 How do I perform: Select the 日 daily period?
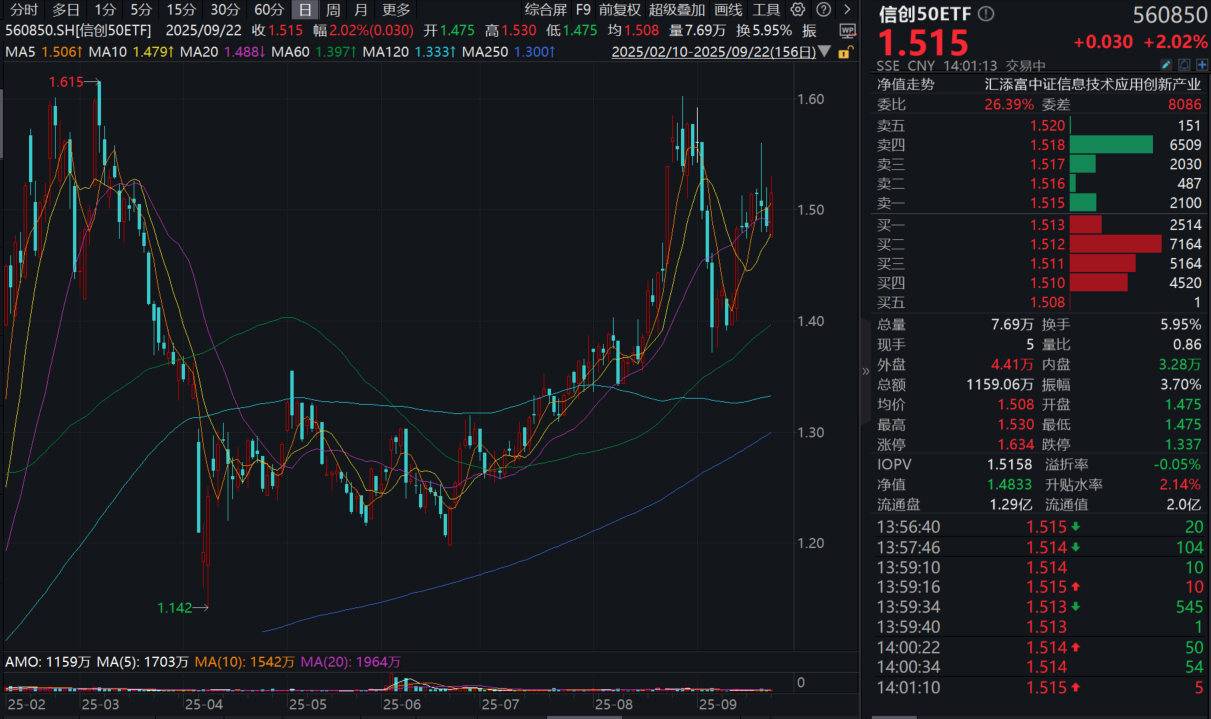click(305, 9)
